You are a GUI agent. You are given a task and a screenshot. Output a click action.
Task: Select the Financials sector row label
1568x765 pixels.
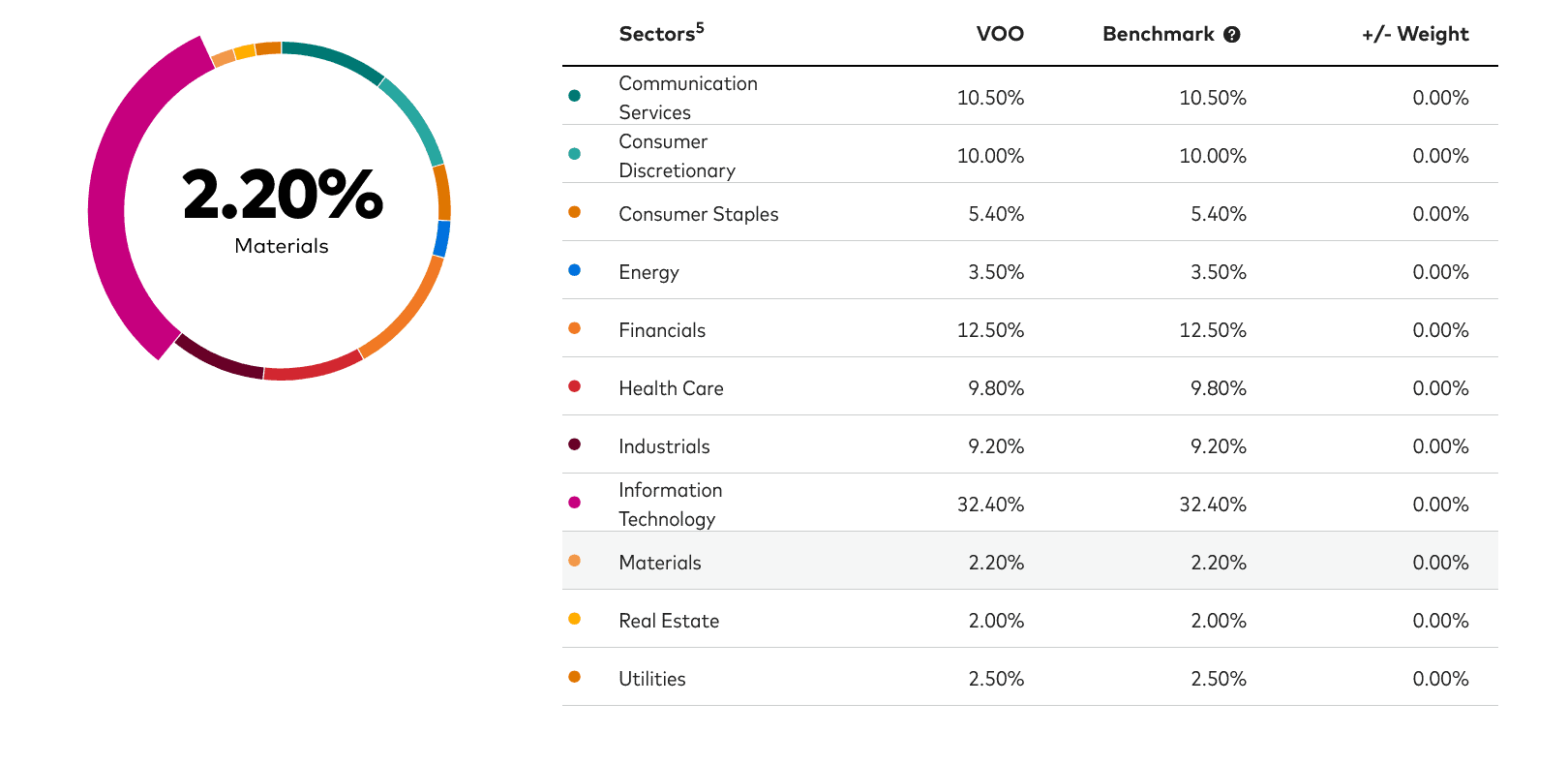pyautogui.click(x=662, y=330)
